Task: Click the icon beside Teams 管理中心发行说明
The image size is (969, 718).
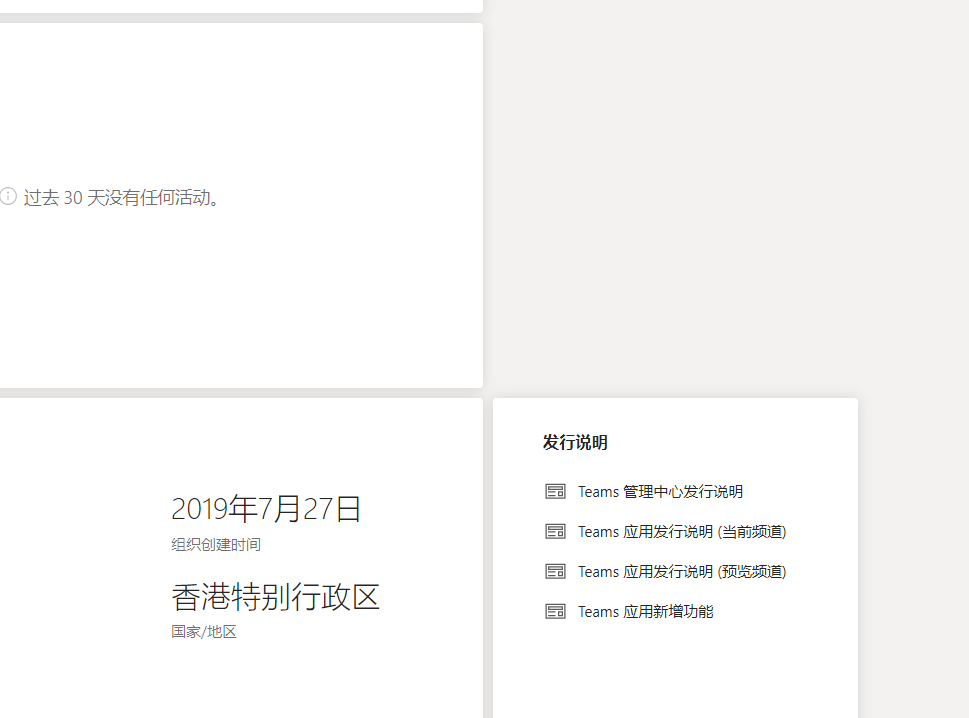Action: pos(555,492)
